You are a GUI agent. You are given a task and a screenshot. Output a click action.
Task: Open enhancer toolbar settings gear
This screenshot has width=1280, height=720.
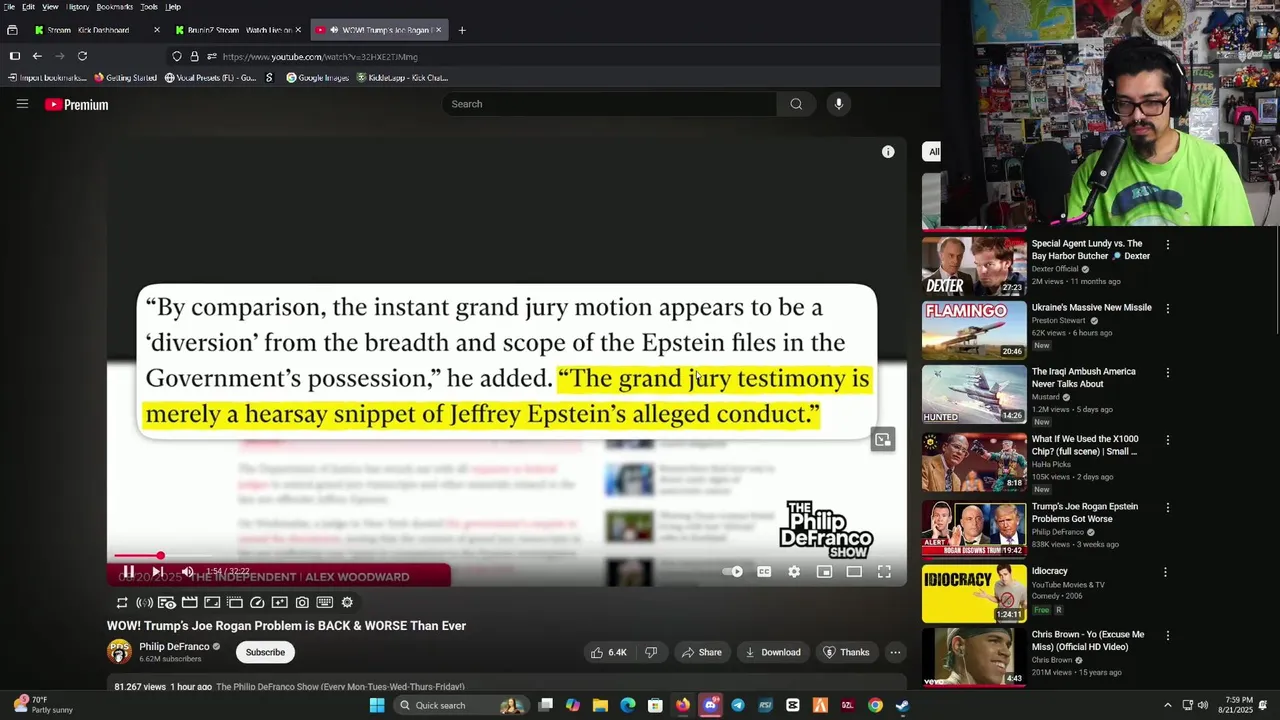347,602
